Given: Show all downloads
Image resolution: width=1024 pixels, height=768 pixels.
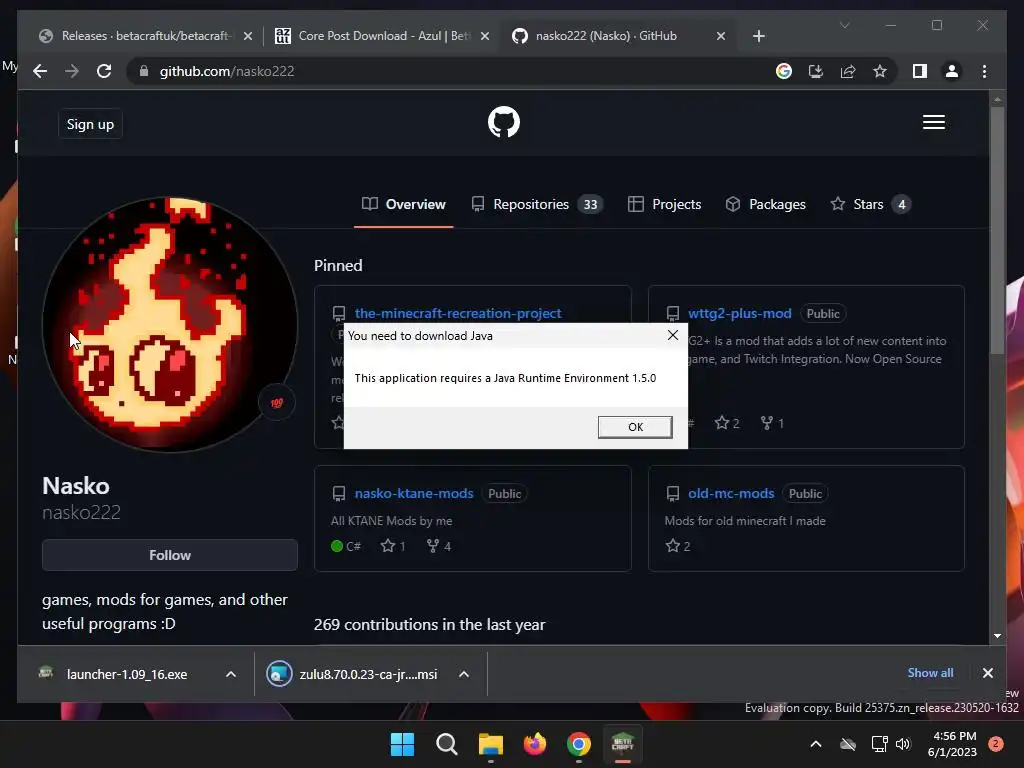Looking at the screenshot, I should [x=930, y=673].
